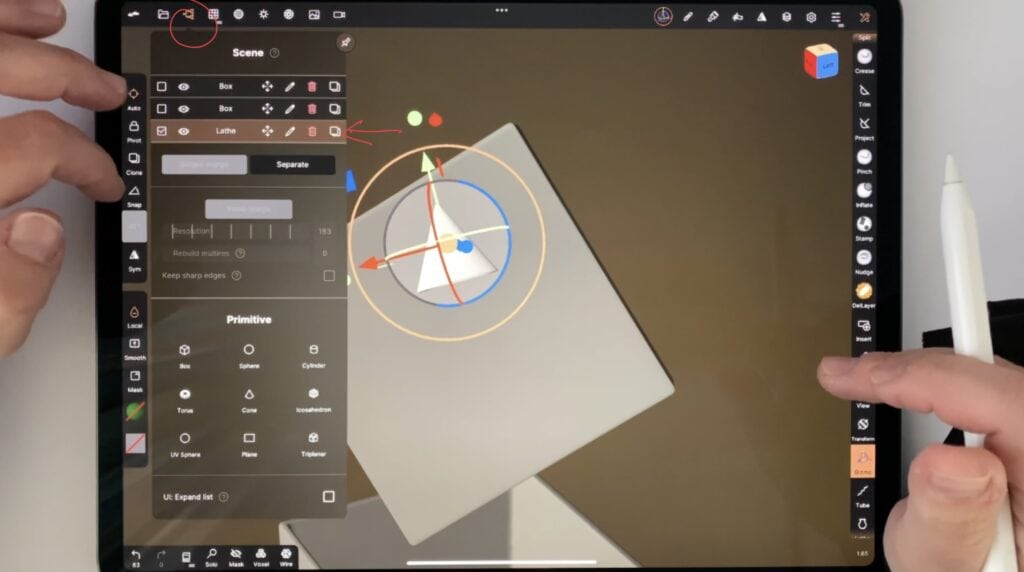Open the lighting settings menu
Image resolution: width=1024 pixels, height=572 pixels.
coord(263,15)
